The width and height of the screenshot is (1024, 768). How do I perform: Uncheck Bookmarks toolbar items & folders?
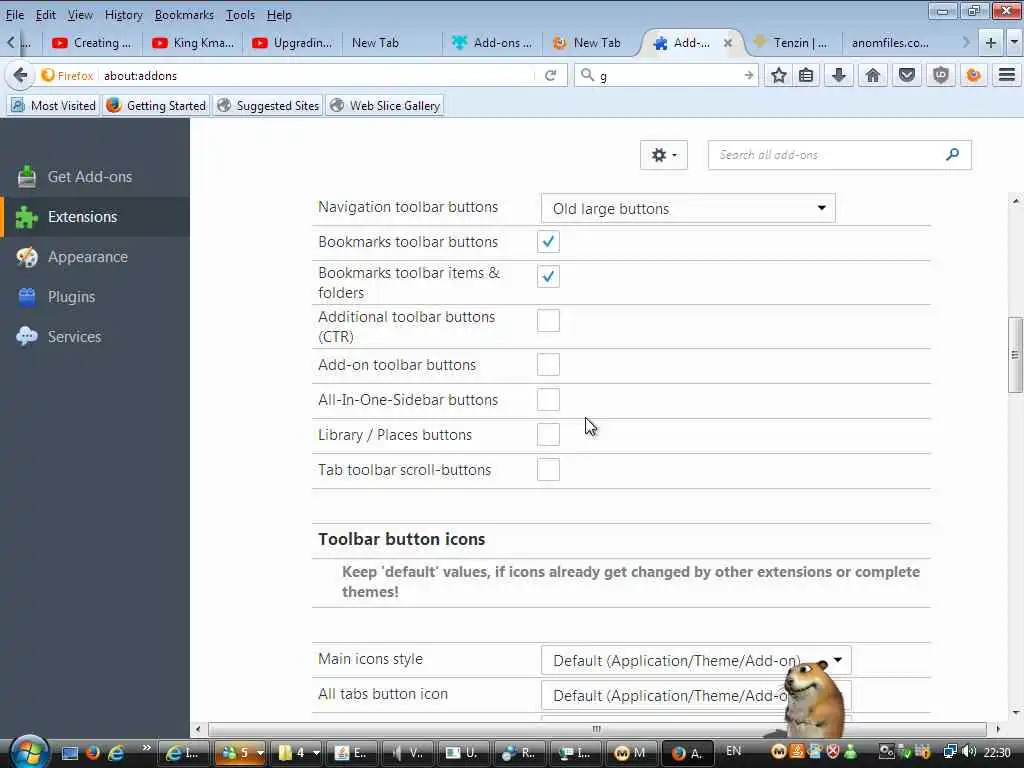(548, 276)
